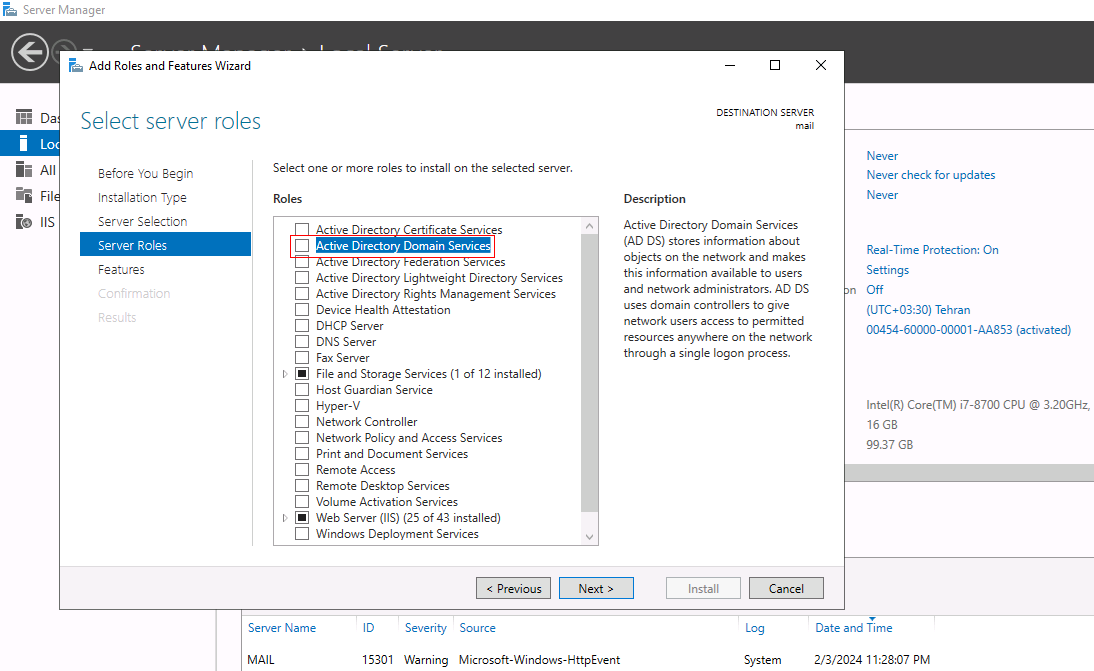1094x671 pixels.
Task: Toggle File and Storage Services checkbox
Action: 302,374
